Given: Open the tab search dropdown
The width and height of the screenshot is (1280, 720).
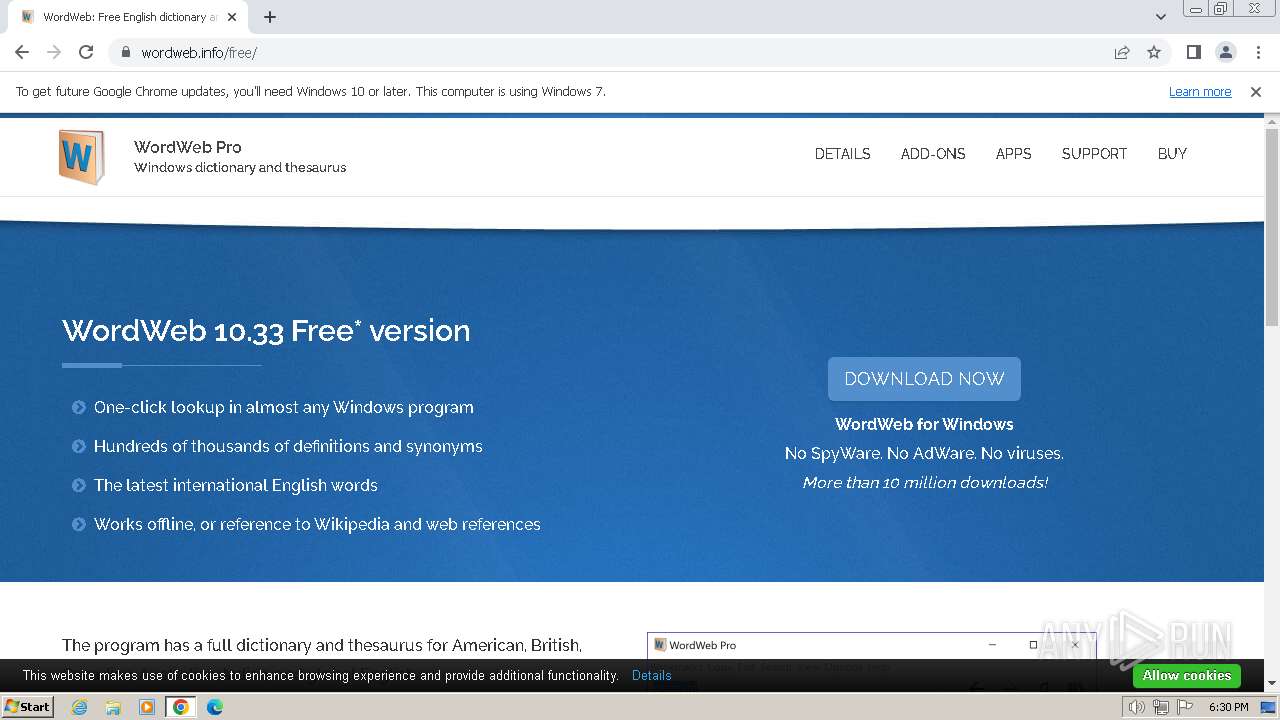Looking at the screenshot, I should pyautogui.click(x=1161, y=17).
